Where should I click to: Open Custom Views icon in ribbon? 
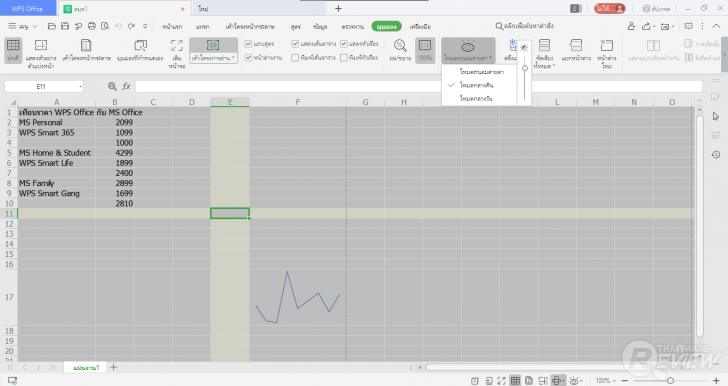click(140, 46)
